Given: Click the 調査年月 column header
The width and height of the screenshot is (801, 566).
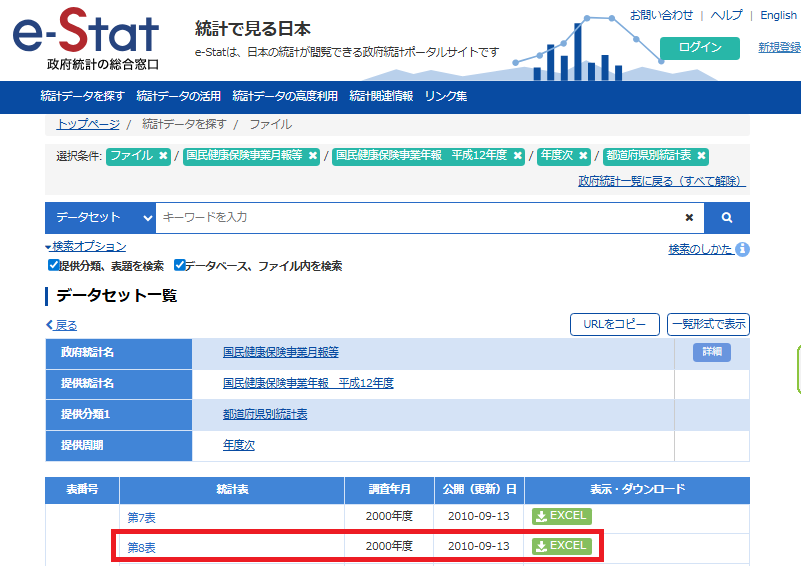Looking at the screenshot, I should 389,489.
